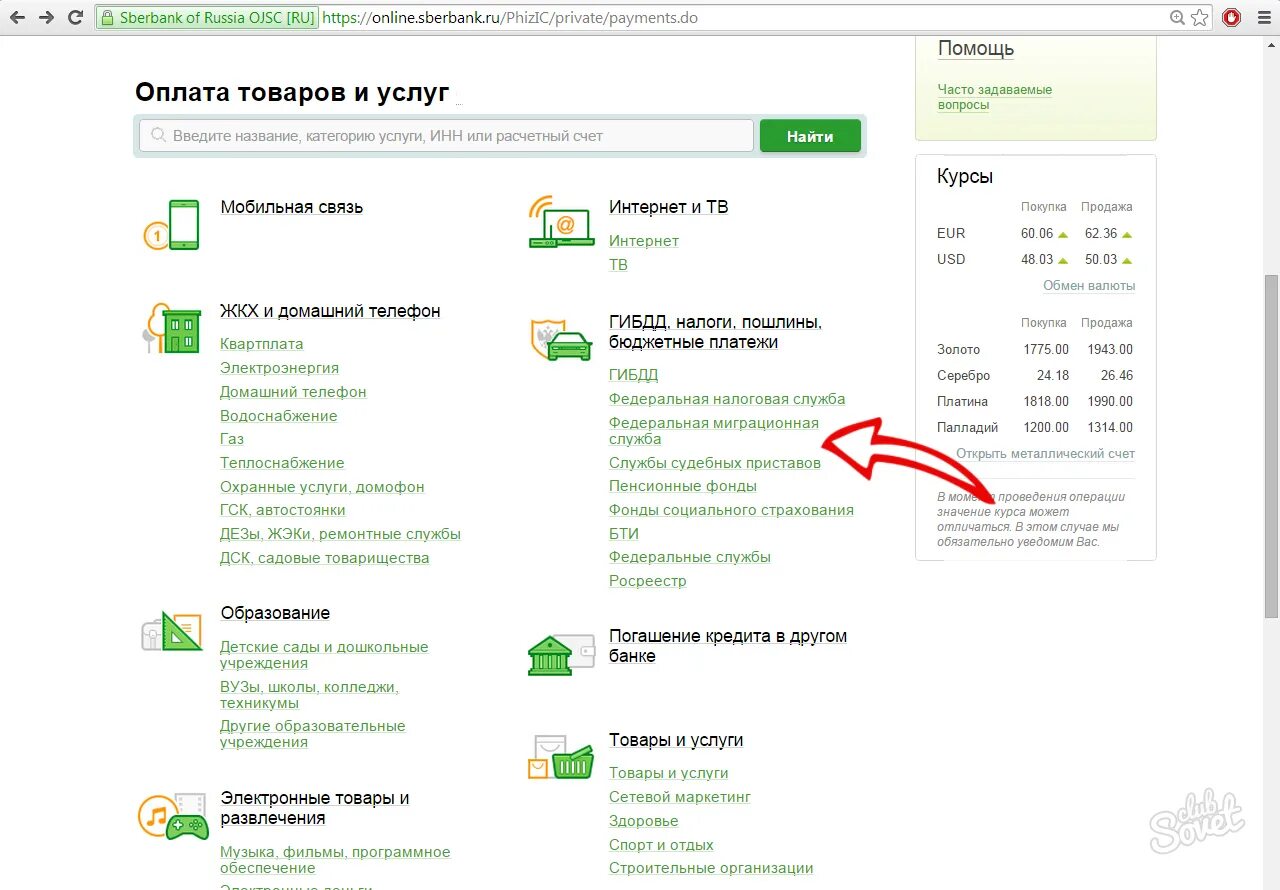This screenshot has width=1280, height=890.
Task: Open Другие образовательные учреждения link
Action: pyautogui.click(x=313, y=734)
